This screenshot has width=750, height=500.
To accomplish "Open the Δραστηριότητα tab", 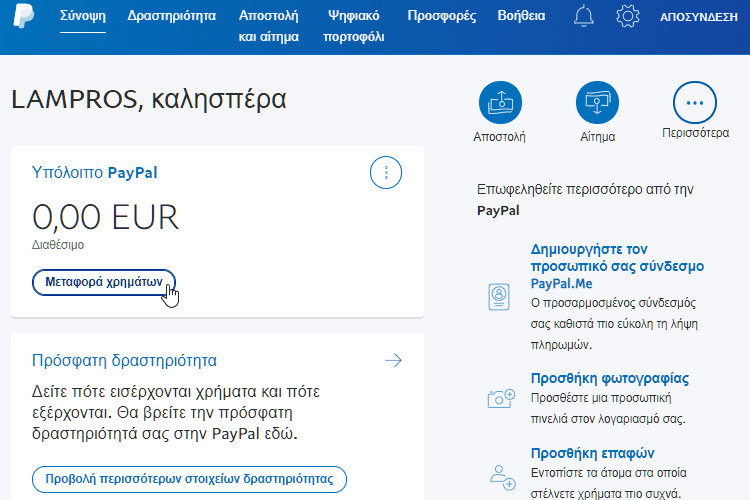I will click(172, 16).
